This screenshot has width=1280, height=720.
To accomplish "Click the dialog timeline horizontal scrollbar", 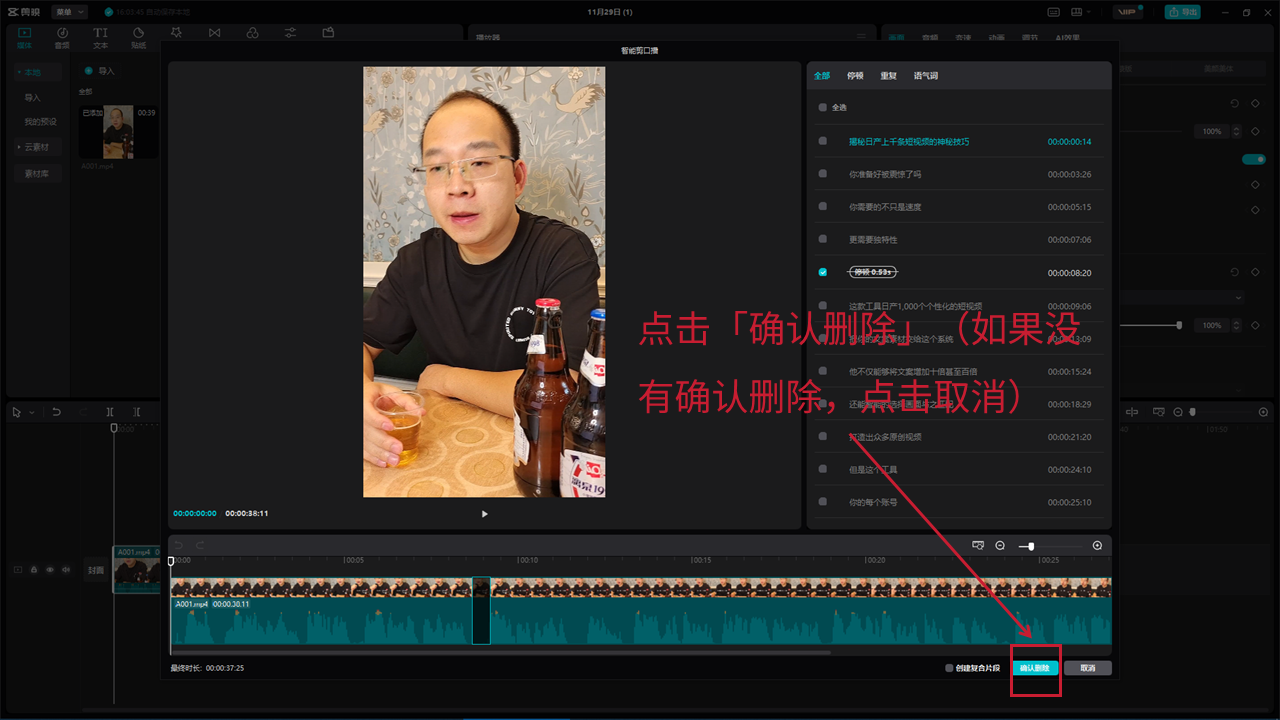I will pos(500,652).
